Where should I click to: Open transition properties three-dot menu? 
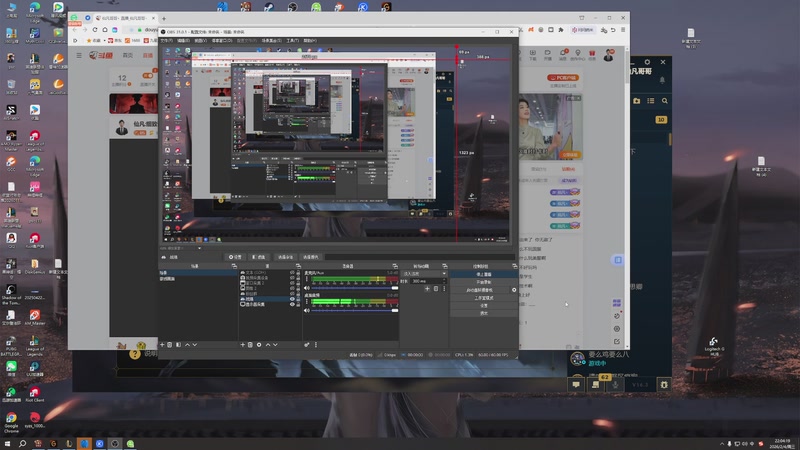click(444, 289)
